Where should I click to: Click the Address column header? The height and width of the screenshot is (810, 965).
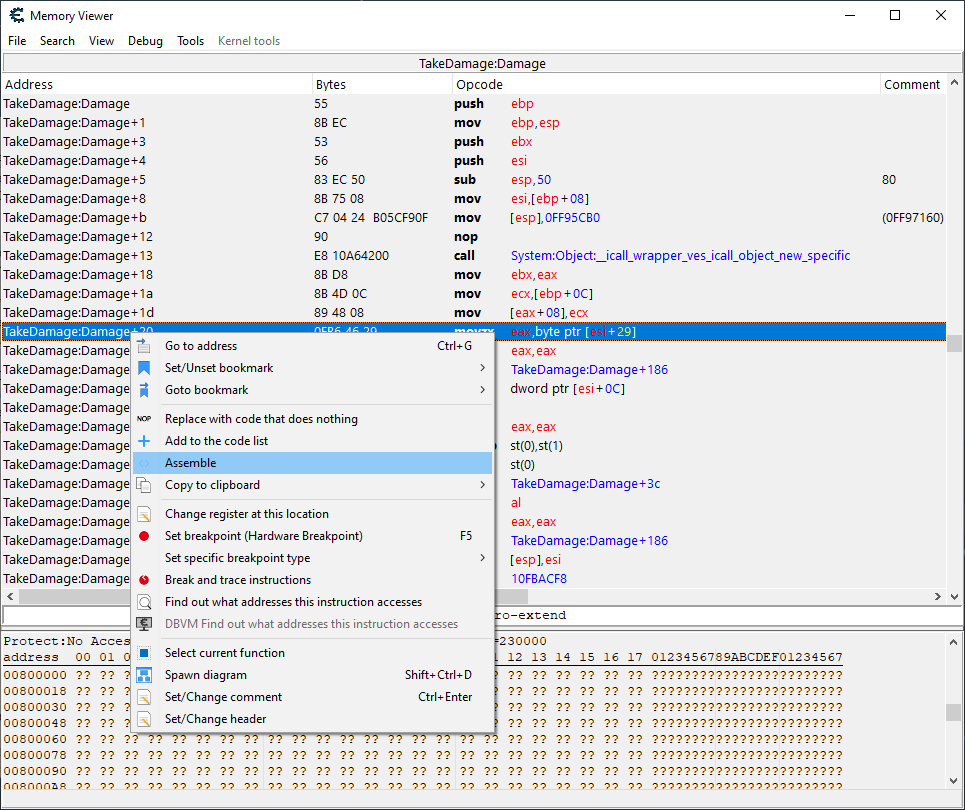click(x=158, y=84)
